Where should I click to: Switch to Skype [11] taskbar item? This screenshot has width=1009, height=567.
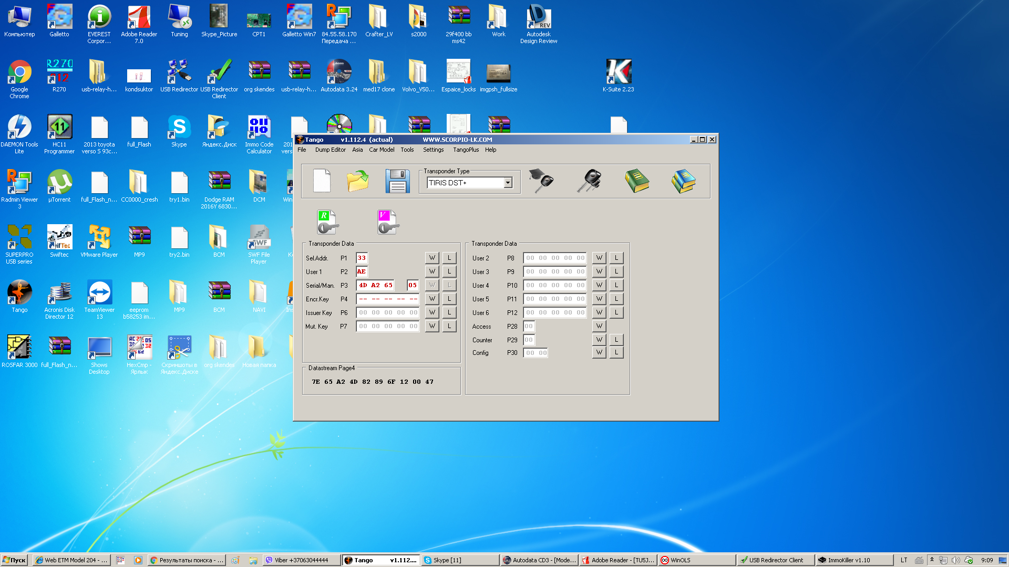[x=459, y=560]
